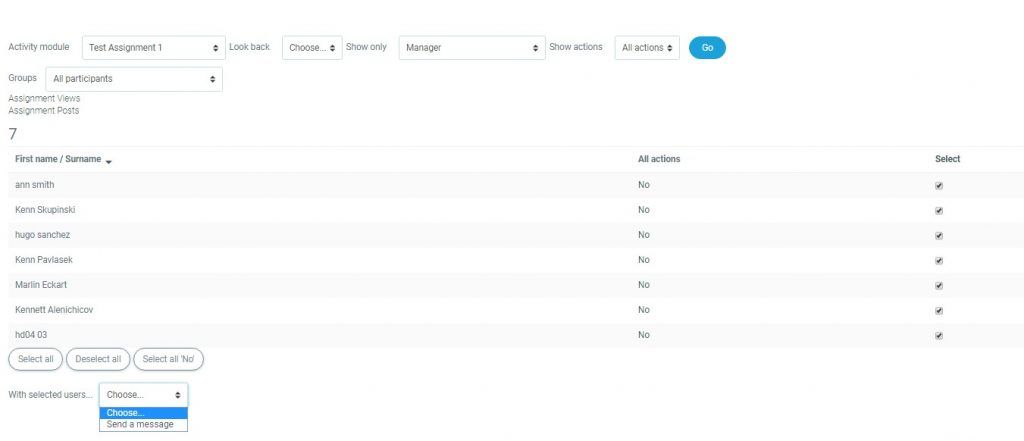Open the Show only Manager dropdown
The height and width of the screenshot is (441, 1024).
pyautogui.click(x=471, y=47)
